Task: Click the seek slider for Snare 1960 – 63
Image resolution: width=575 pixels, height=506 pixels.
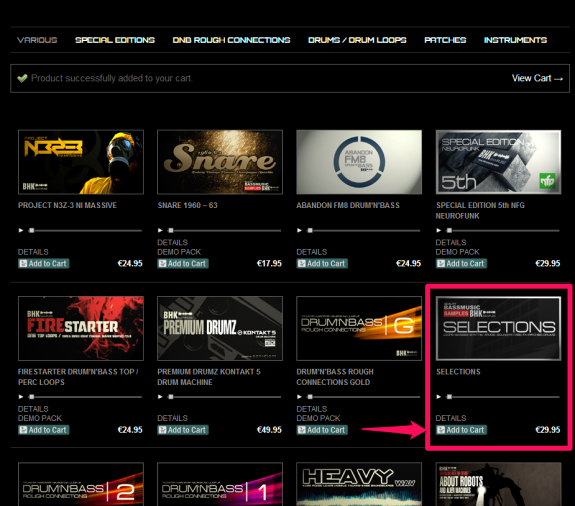Action: (224, 231)
